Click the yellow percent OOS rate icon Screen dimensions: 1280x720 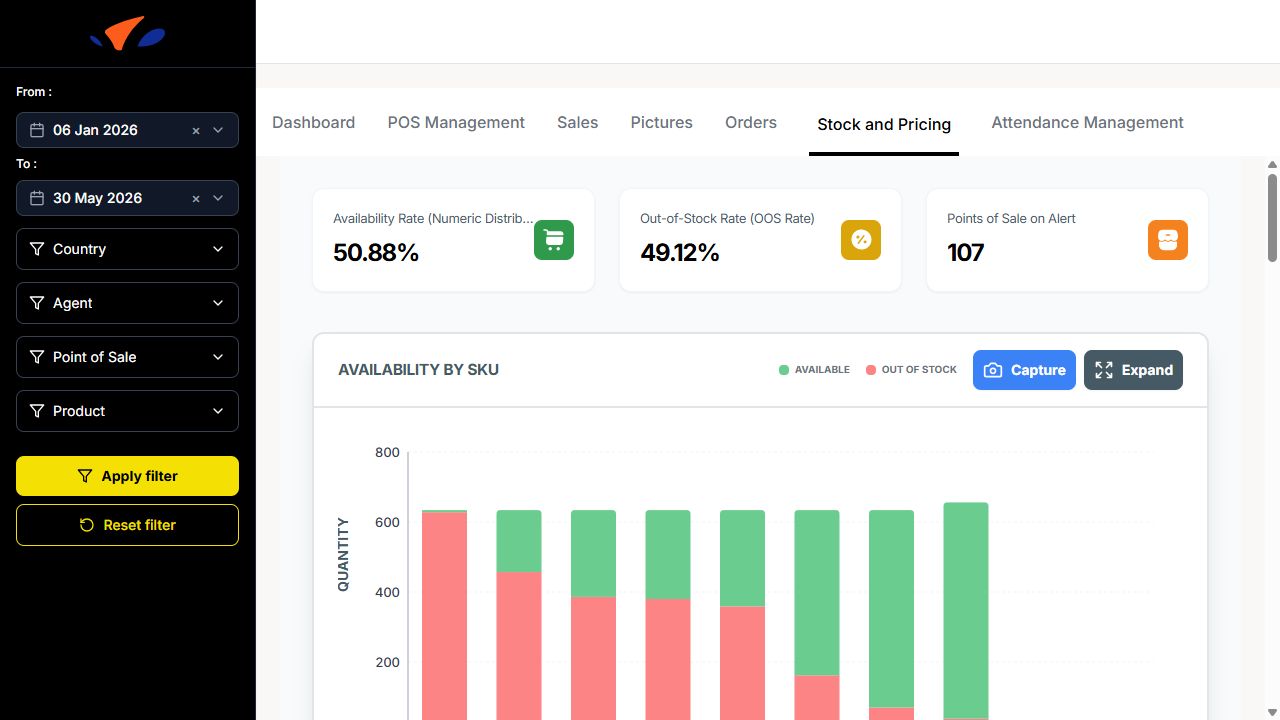click(861, 240)
